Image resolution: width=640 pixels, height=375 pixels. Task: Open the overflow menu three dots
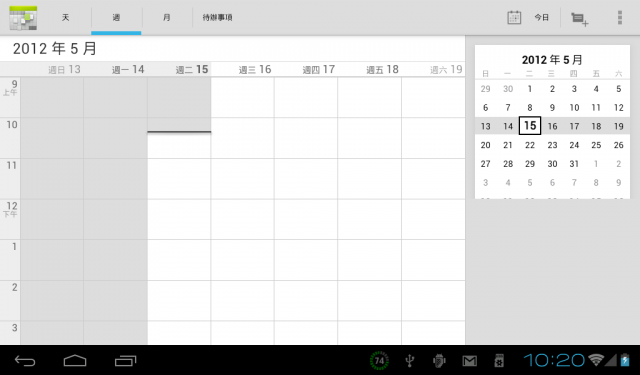click(x=620, y=18)
